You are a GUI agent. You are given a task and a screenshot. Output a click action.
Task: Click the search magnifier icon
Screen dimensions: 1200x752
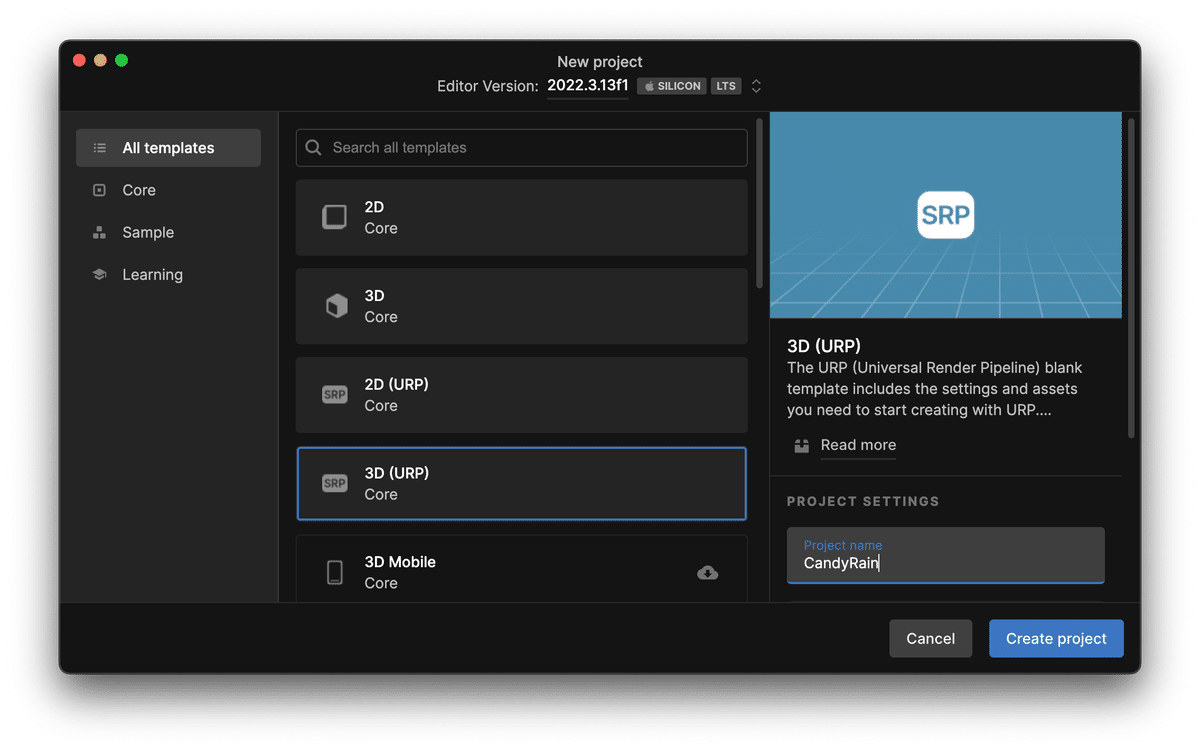313,147
